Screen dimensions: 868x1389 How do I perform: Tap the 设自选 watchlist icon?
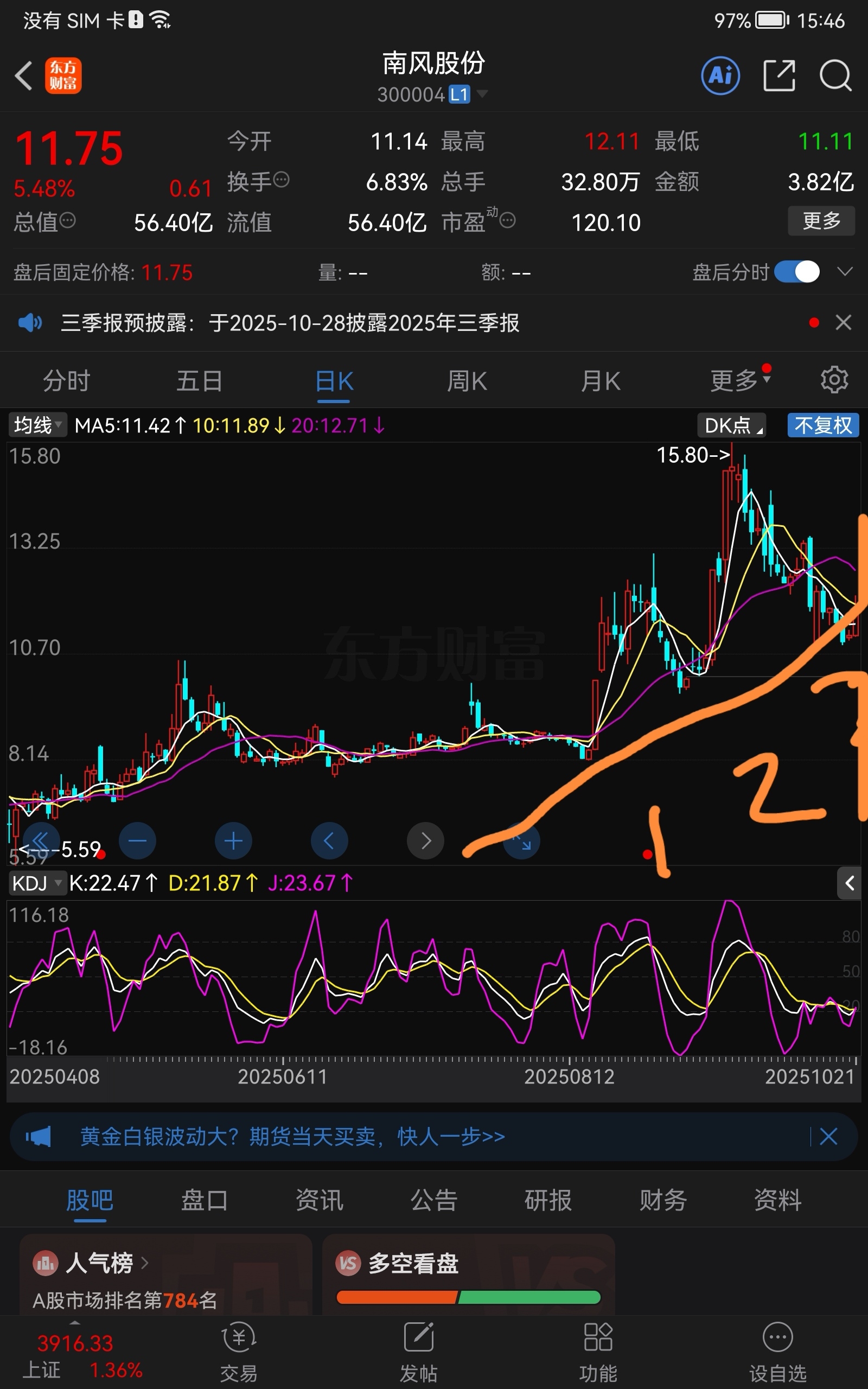click(778, 1353)
